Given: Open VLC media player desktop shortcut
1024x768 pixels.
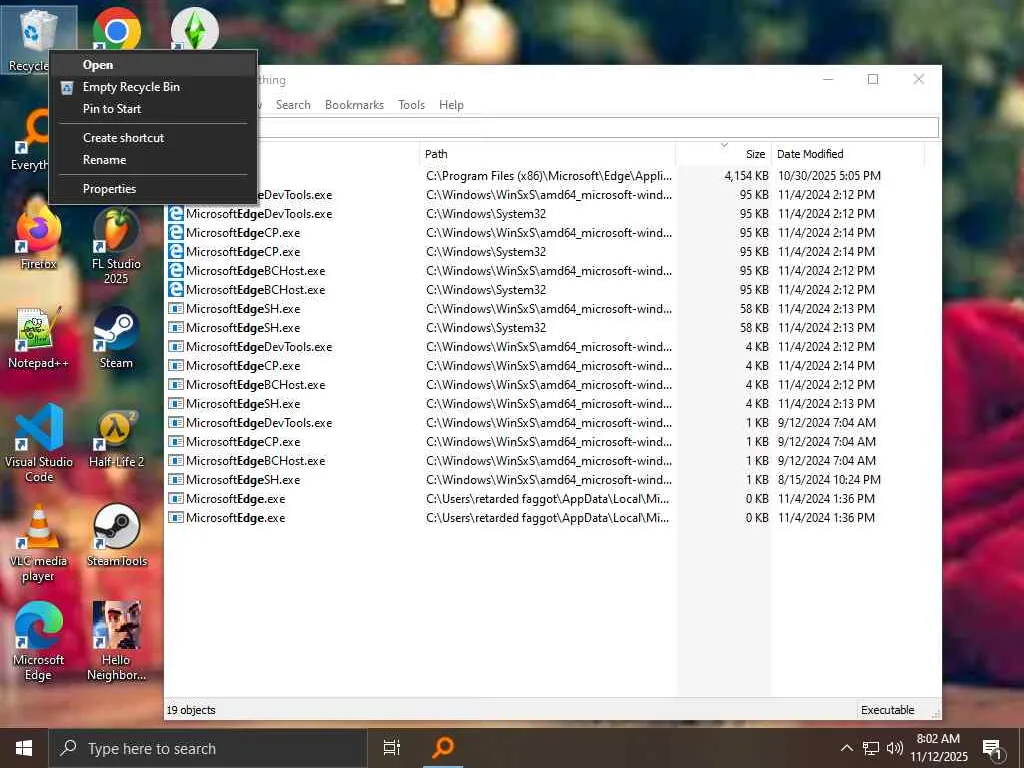Looking at the screenshot, I should pos(39,543).
